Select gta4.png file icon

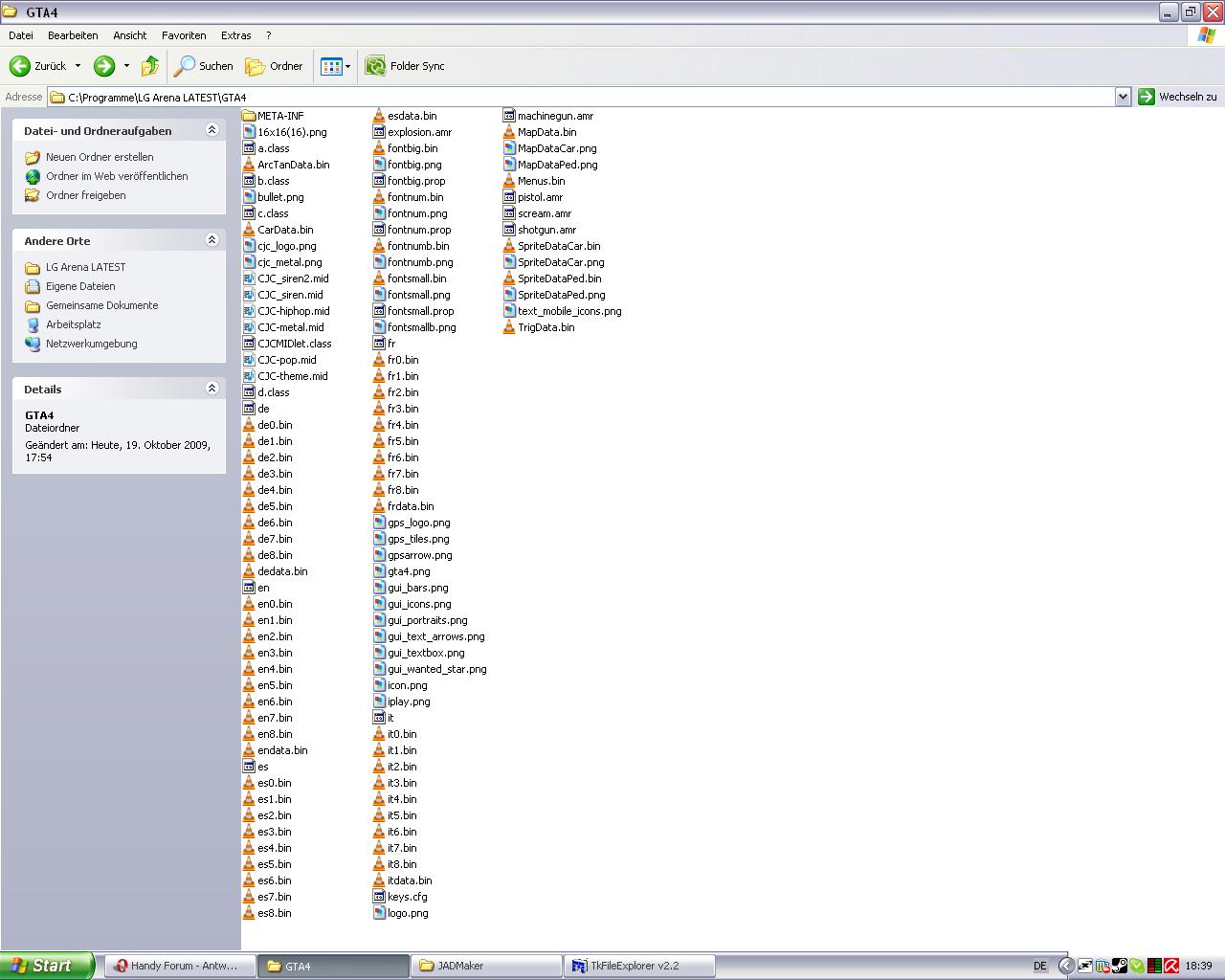coord(379,571)
